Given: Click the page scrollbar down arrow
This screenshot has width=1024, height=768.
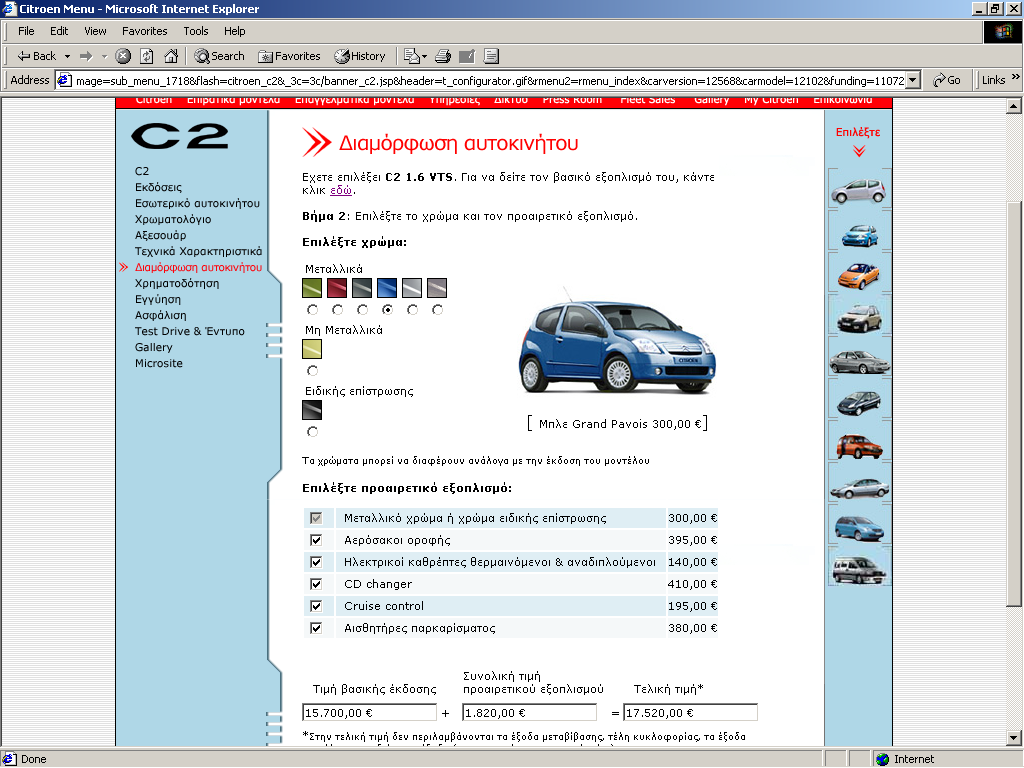Looking at the screenshot, I should [1014, 739].
